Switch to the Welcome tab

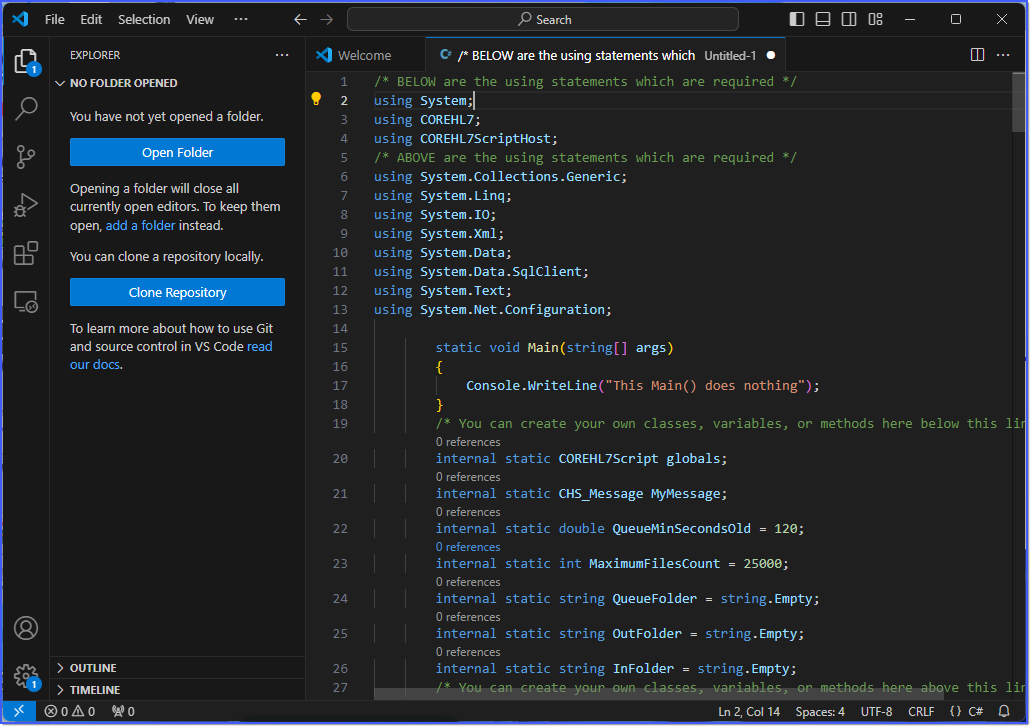366,55
